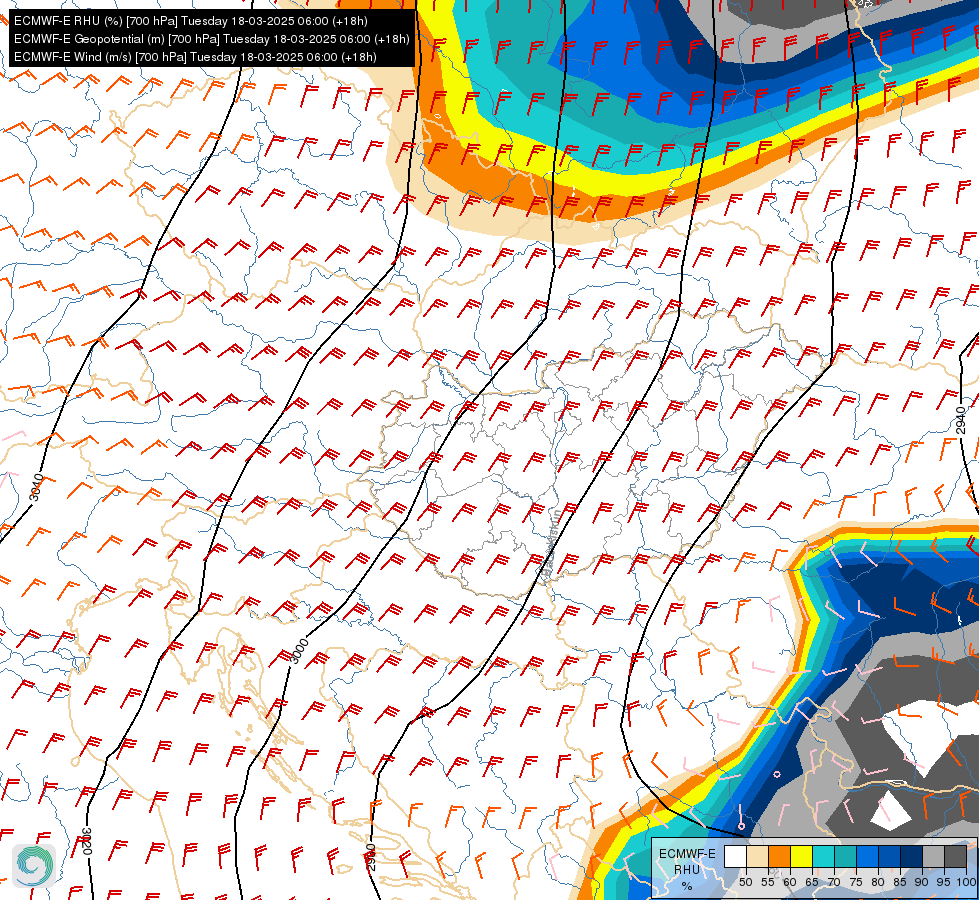Click the cyan legend color swatch
The image size is (979, 900).
[824, 856]
